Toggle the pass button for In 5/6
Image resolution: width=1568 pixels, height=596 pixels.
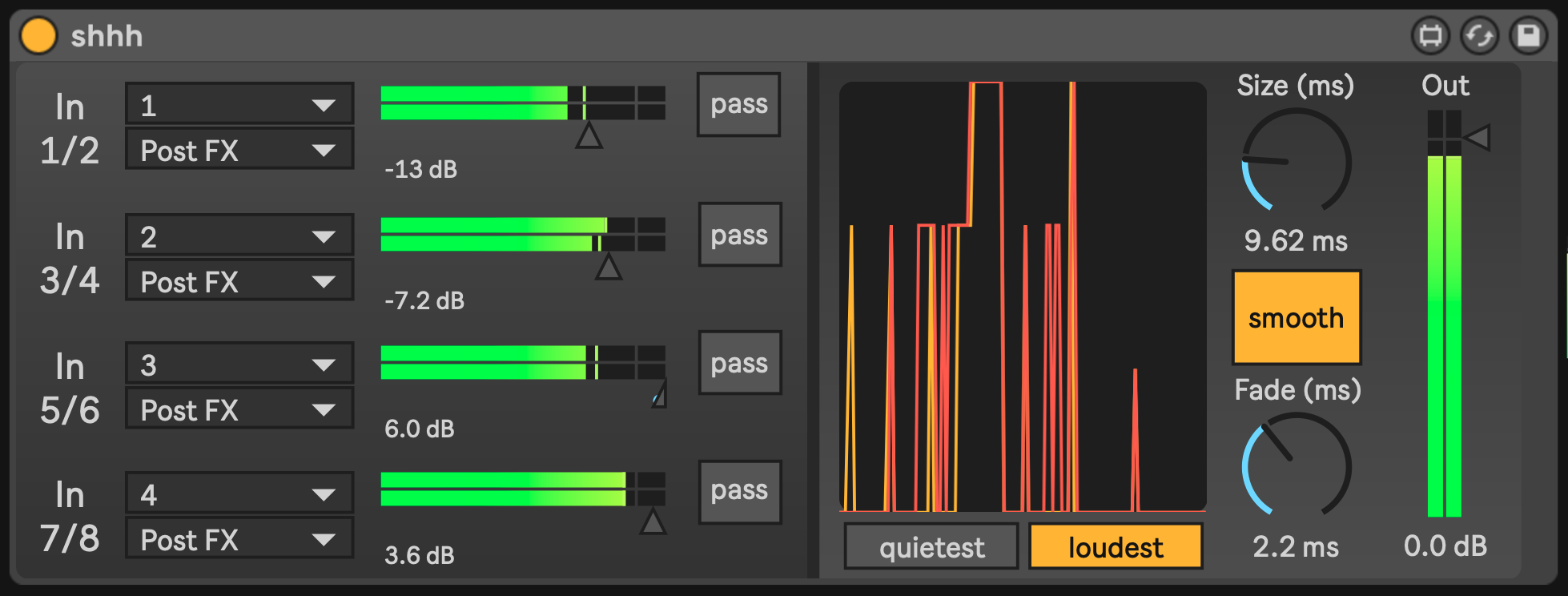coord(739,363)
